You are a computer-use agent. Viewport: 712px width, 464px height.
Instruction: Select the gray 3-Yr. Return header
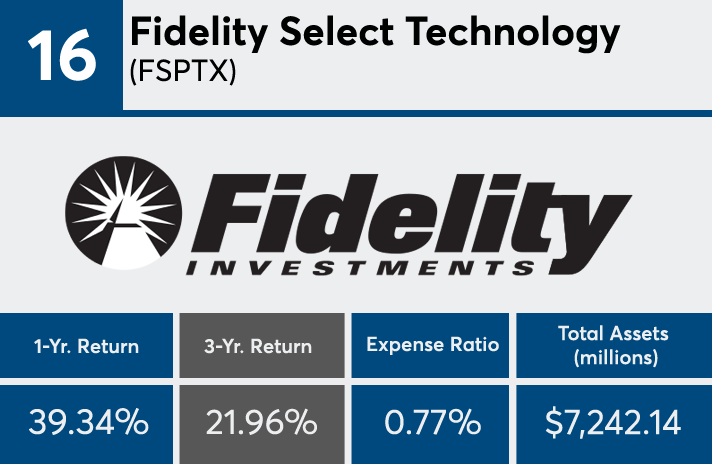(x=260, y=346)
